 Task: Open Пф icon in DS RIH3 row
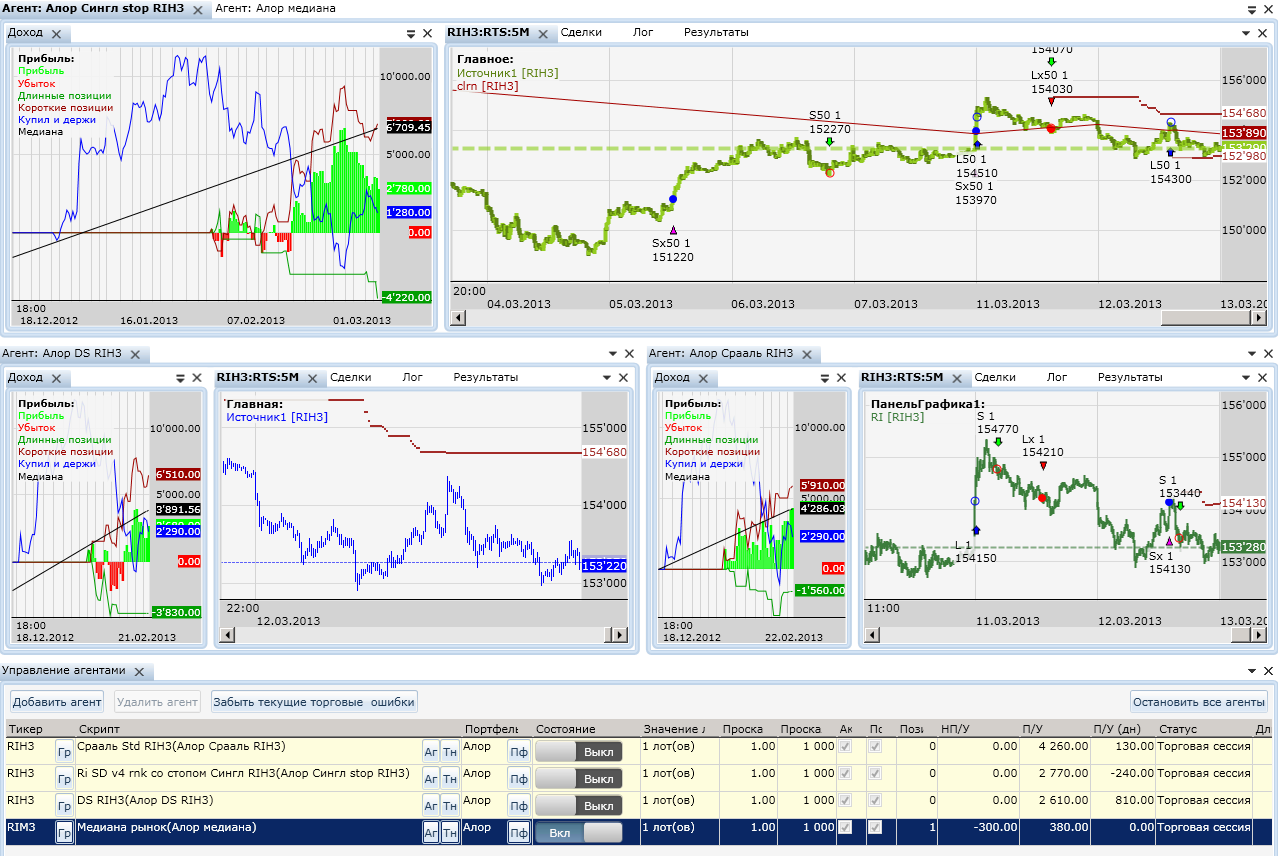pyautogui.click(x=519, y=805)
